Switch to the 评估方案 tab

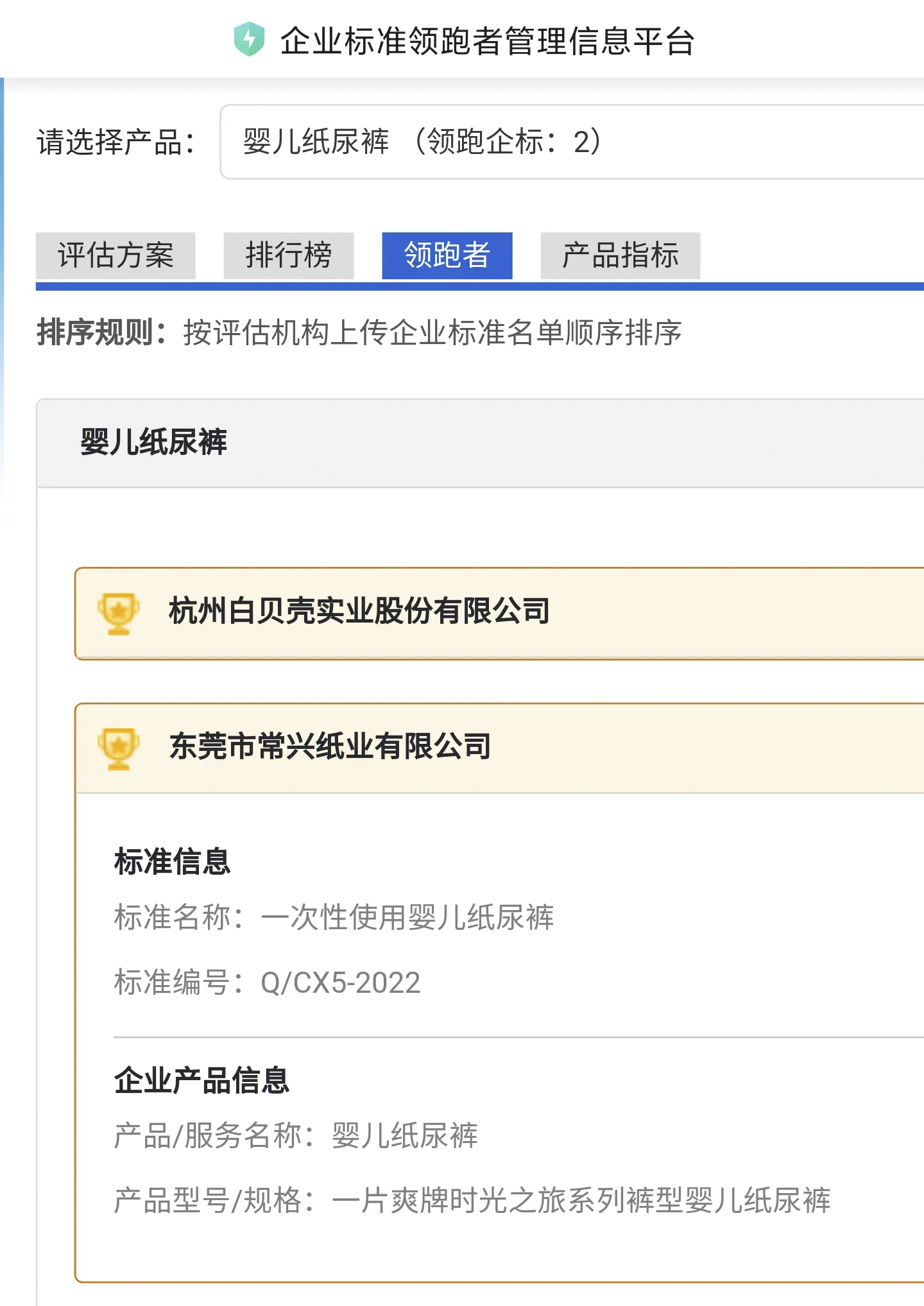tap(116, 255)
